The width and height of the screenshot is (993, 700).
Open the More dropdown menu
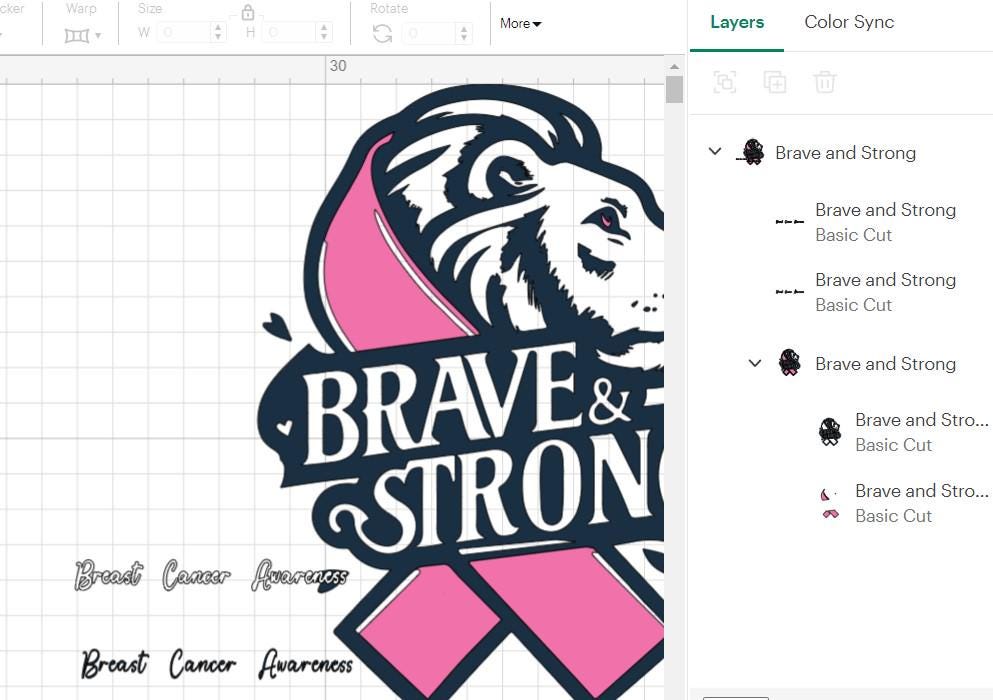520,23
